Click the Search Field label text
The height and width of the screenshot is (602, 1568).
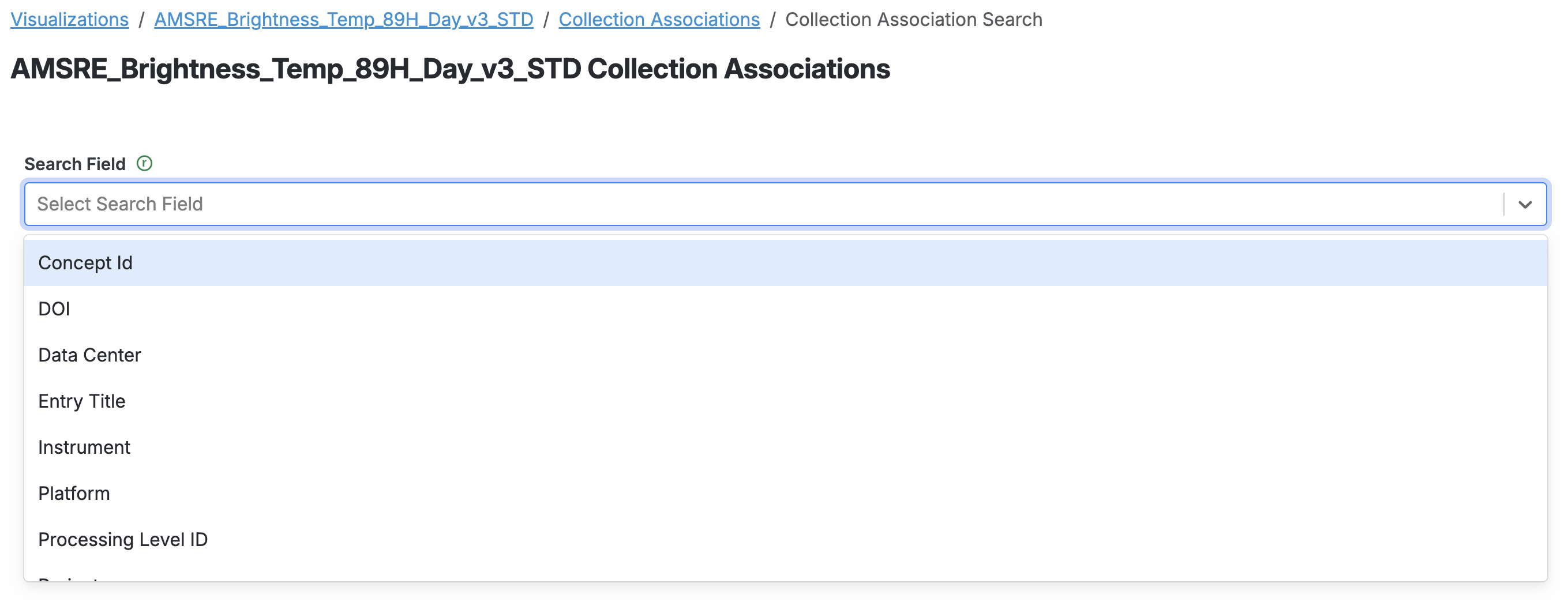tap(75, 164)
